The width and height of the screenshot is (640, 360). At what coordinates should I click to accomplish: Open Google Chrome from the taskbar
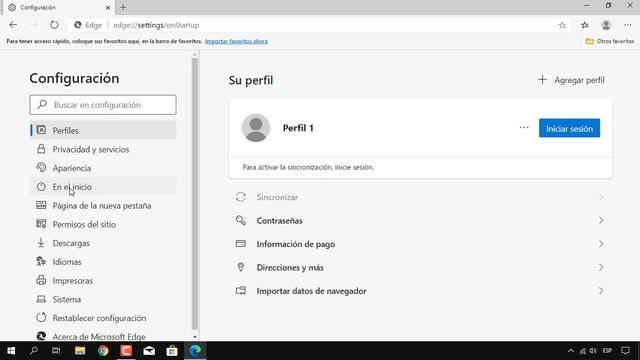pos(103,351)
